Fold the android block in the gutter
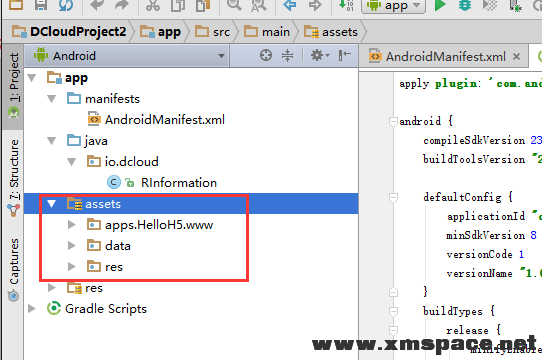 coord(393,121)
